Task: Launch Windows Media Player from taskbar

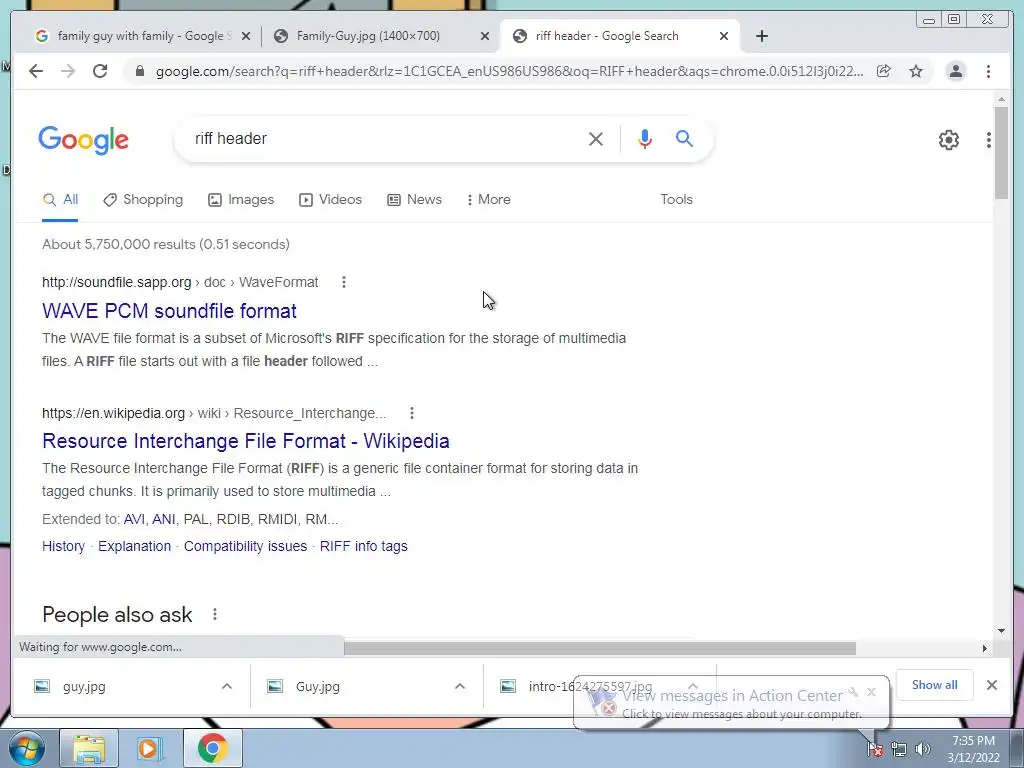Action: [x=150, y=748]
